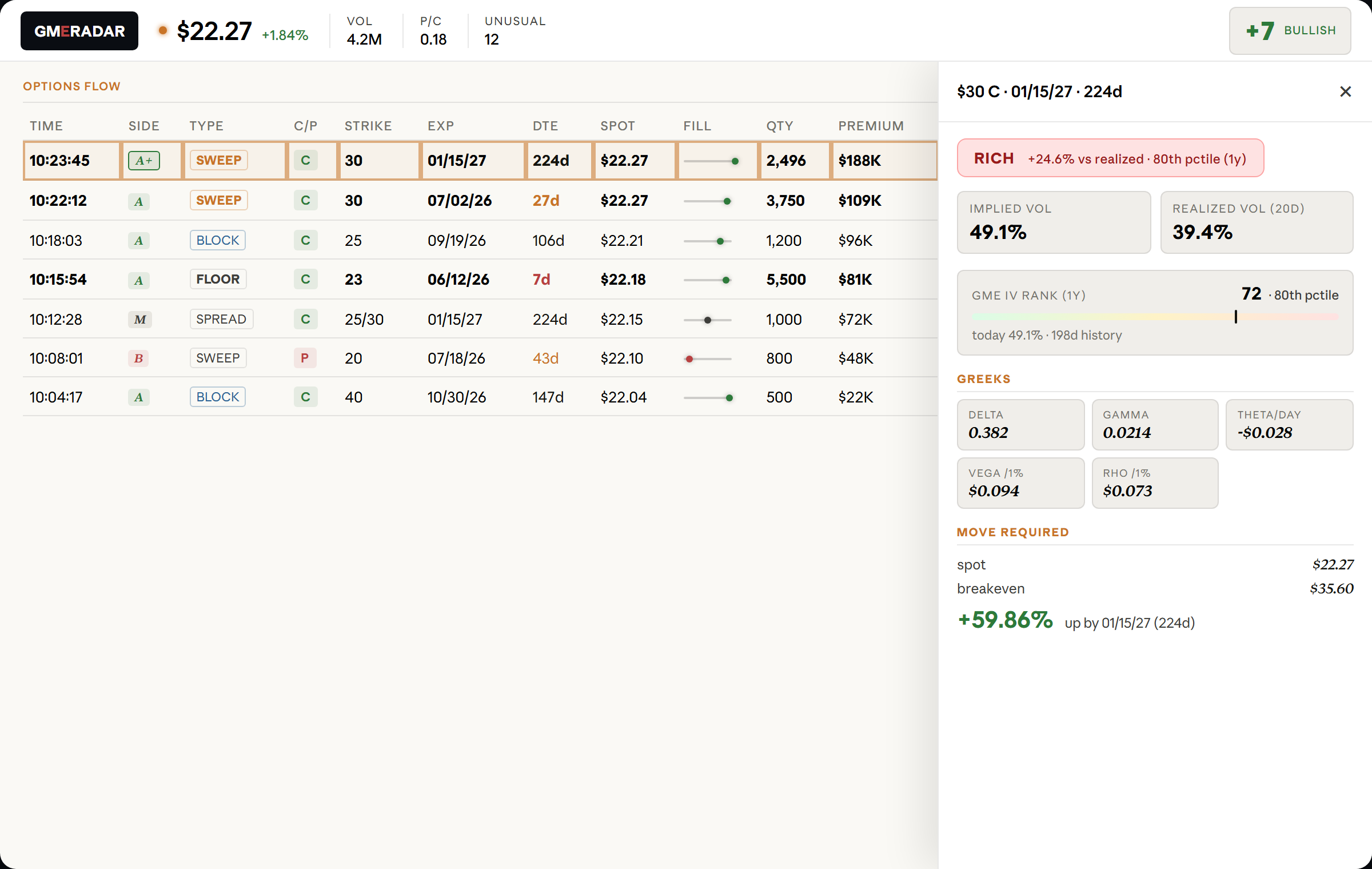This screenshot has height=869, width=1372.
Task: Click the 43d DTE value
Action: (x=545, y=358)
